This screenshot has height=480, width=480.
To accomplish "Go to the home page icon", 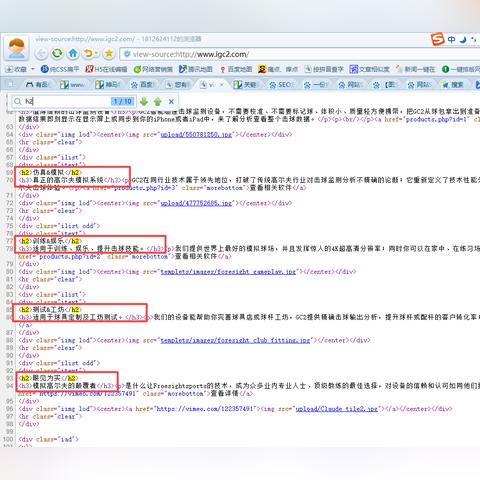I will [x=73, y=53].
